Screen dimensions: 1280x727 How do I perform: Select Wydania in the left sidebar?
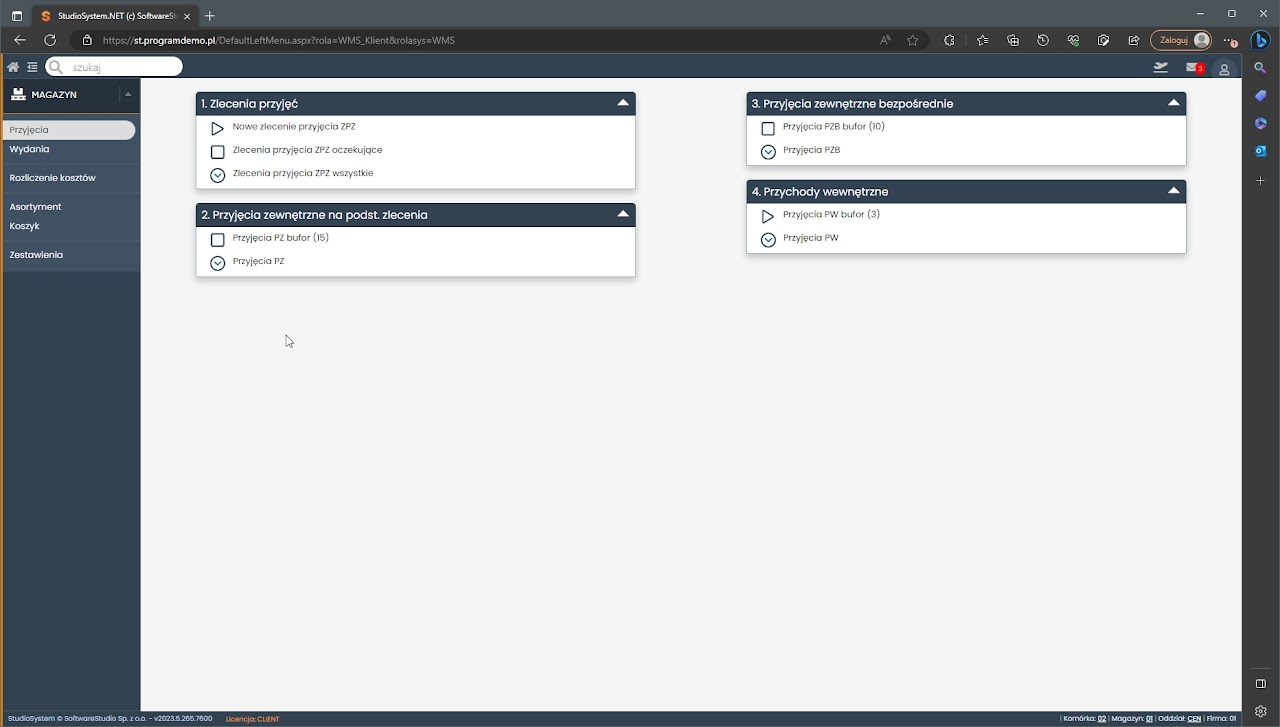[29, 149]
